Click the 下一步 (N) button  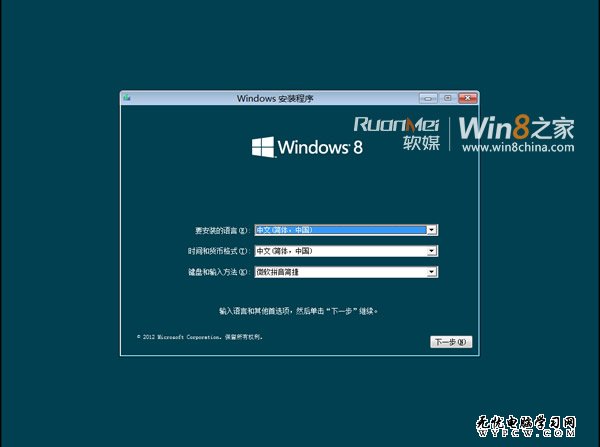tap(451, 342)
